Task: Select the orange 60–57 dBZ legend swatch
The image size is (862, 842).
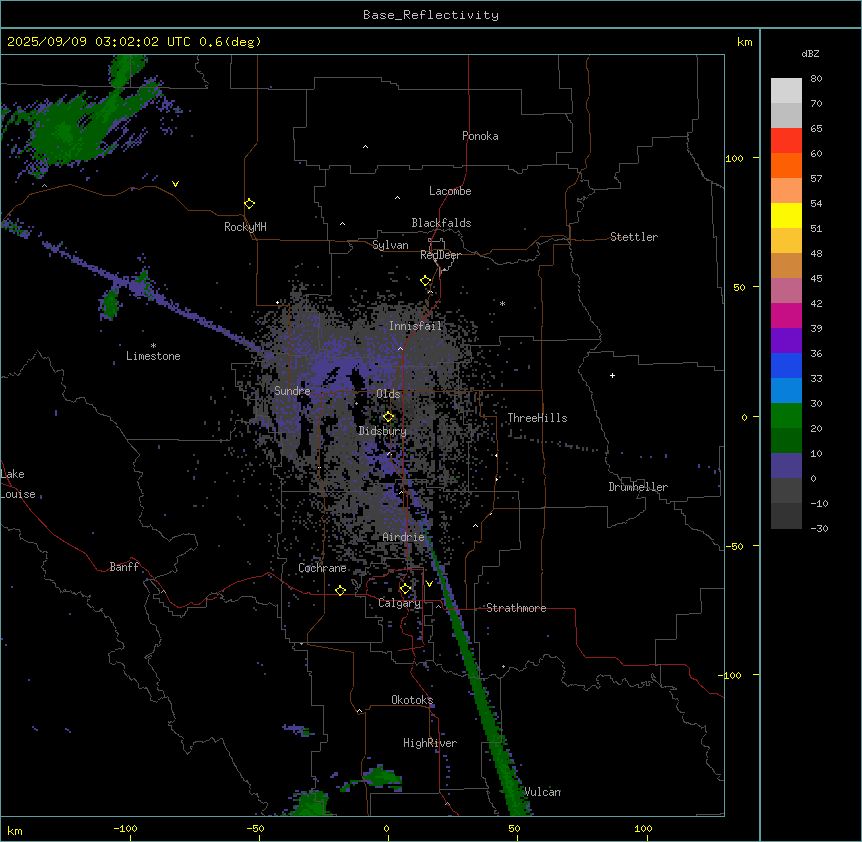Action: [x=786, y=165]
